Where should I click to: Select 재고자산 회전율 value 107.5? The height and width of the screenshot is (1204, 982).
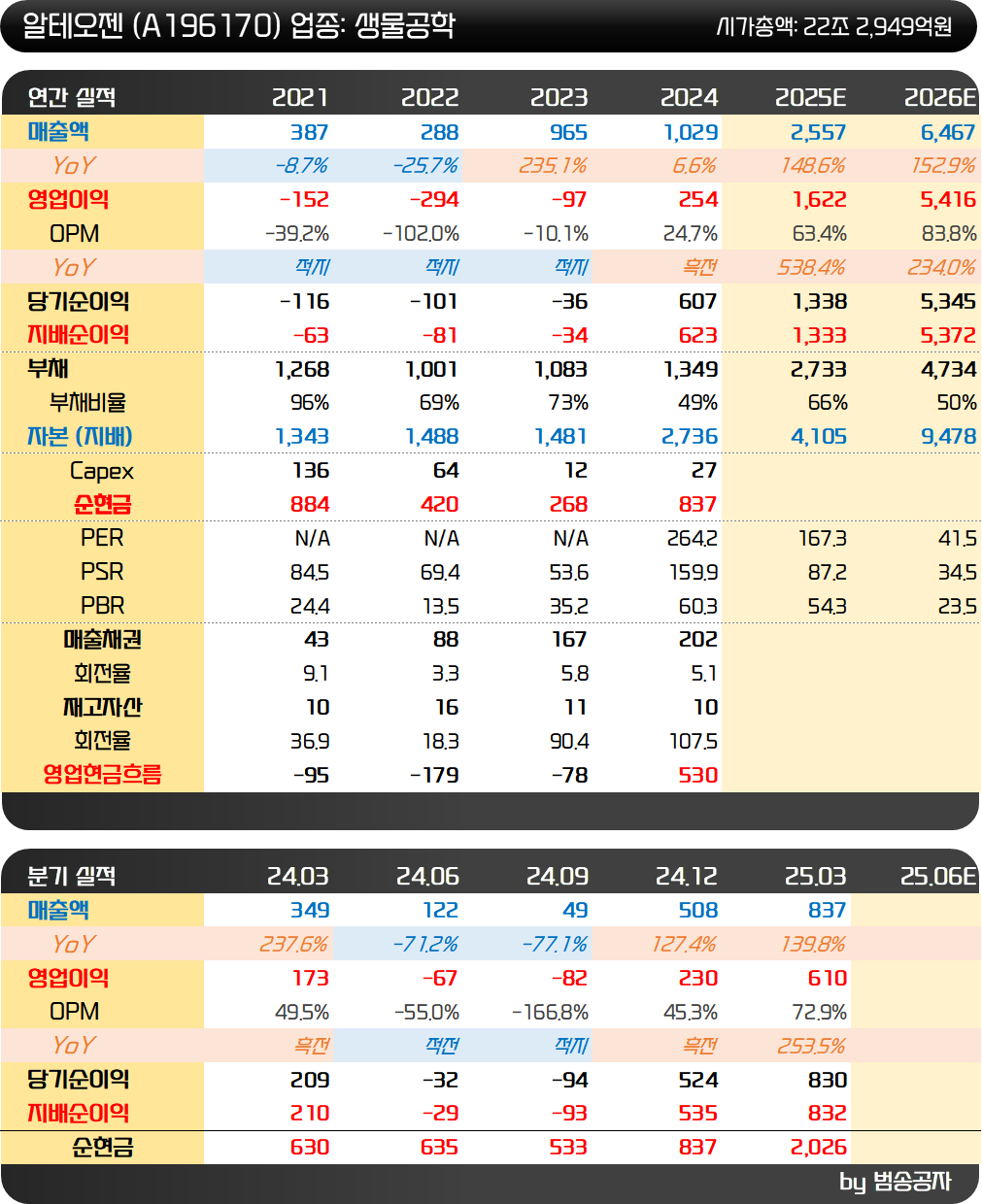[694, 742]
